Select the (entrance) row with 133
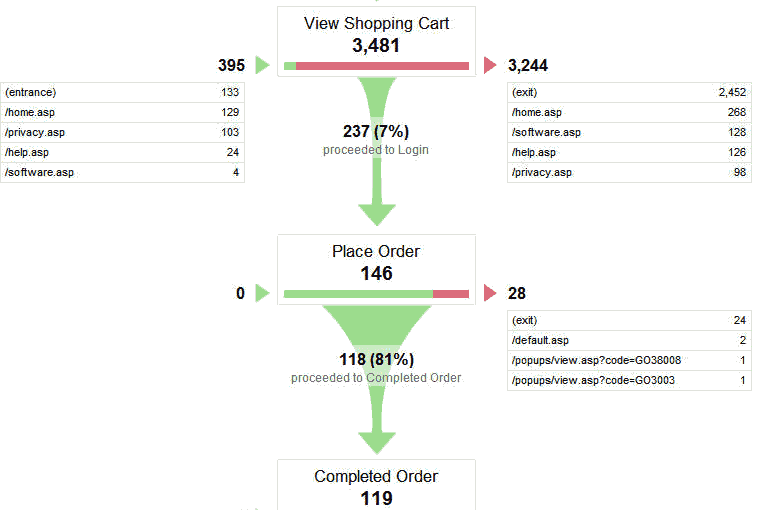The image size is (757, 510). pyautogui.click(x=124, y=92)
